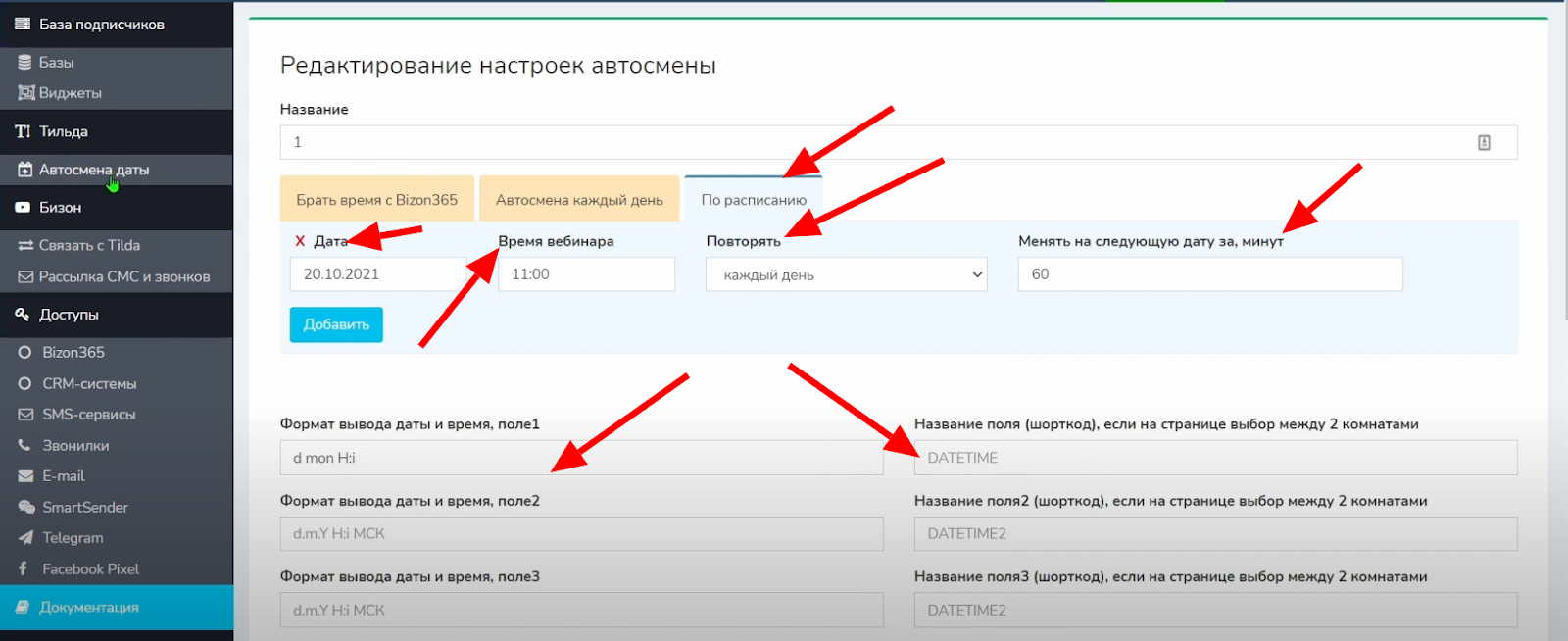Viewport: 1568px width, 641px height.
Task: Click the Telegram paper plane icon
Action: [25, 538]
